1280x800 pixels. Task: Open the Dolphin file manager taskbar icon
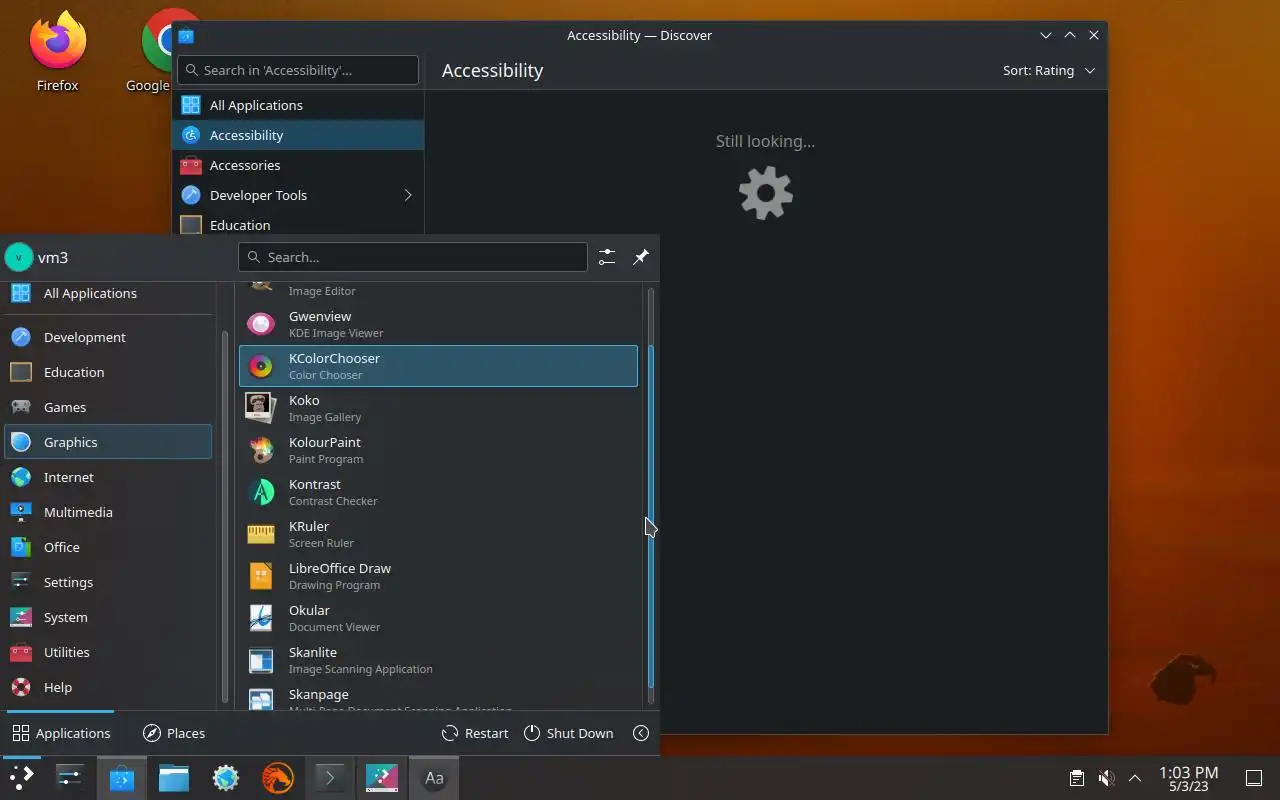174,778
